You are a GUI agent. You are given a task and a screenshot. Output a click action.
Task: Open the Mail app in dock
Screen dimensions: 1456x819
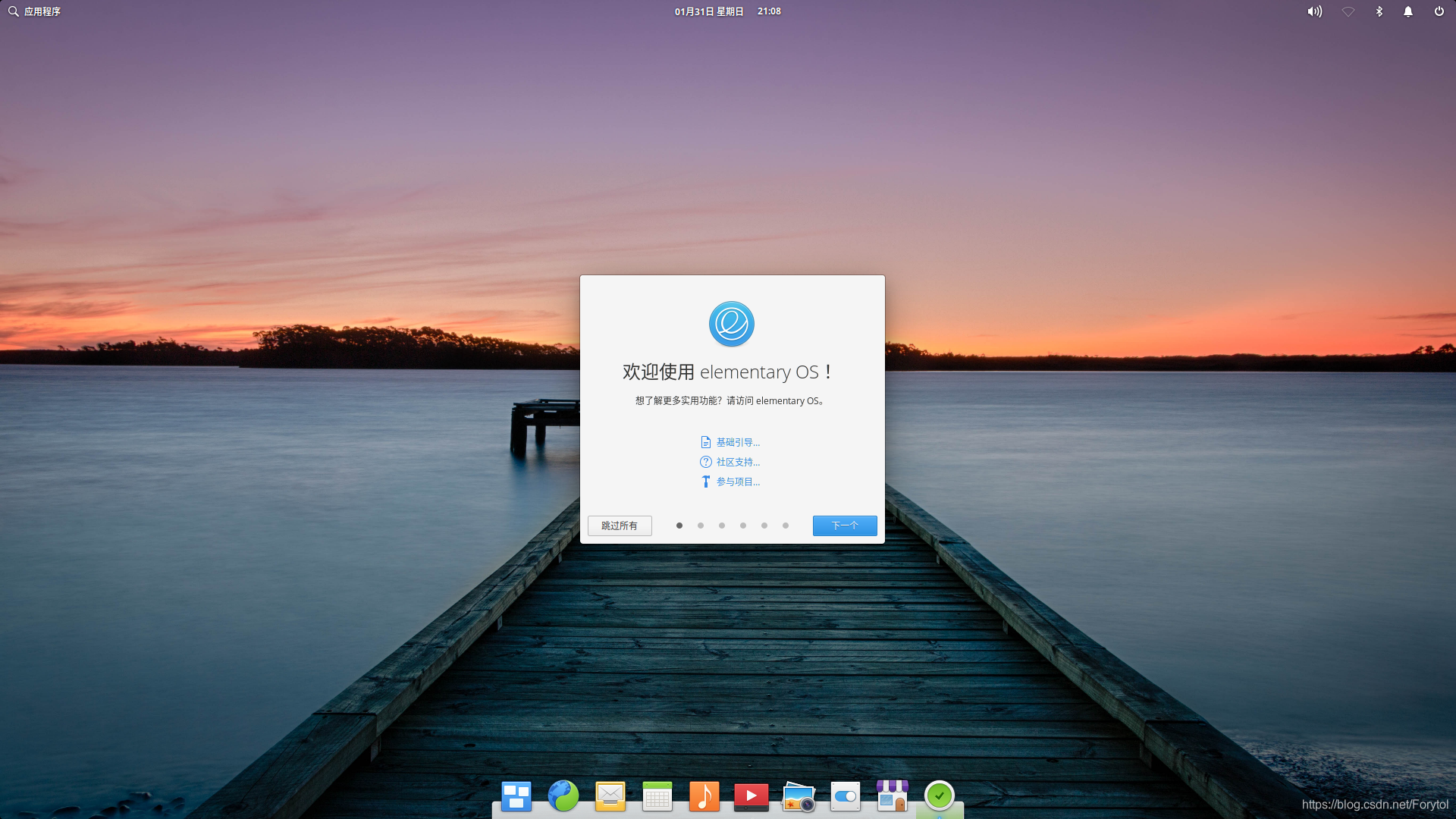pos(610,796)
